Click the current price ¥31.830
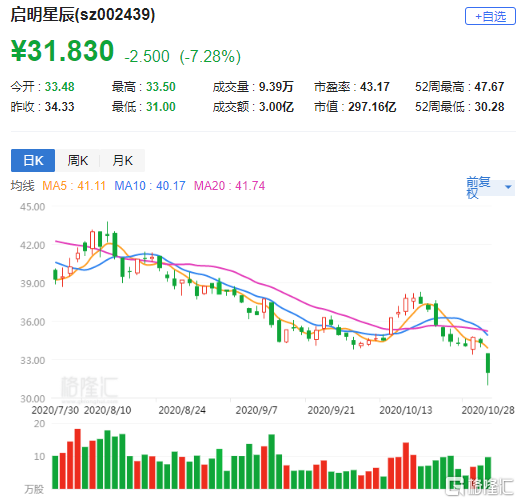520x503 pixels. click(x=62, y=51)
